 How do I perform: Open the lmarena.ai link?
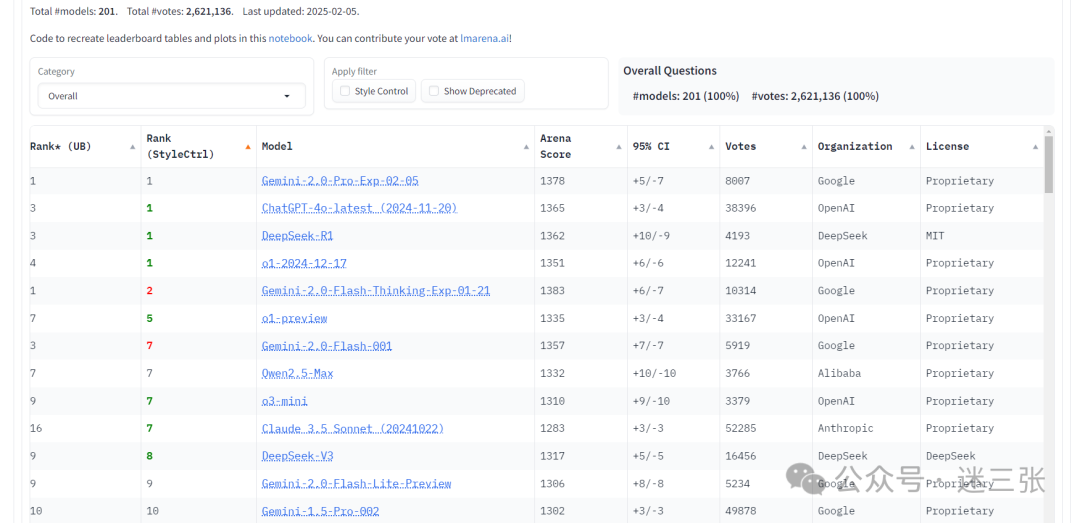point(484,39)
